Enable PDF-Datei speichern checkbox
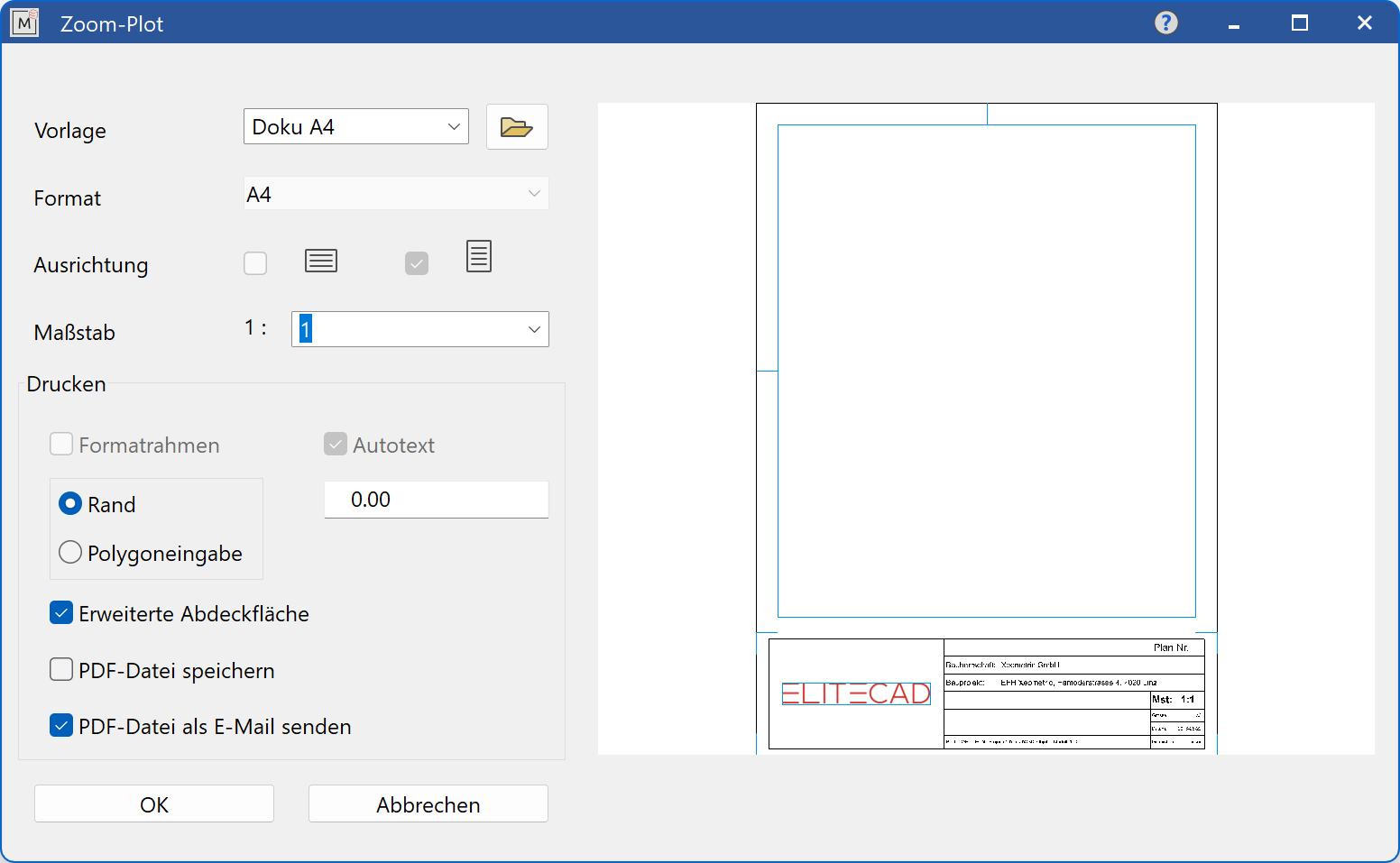 61,670
